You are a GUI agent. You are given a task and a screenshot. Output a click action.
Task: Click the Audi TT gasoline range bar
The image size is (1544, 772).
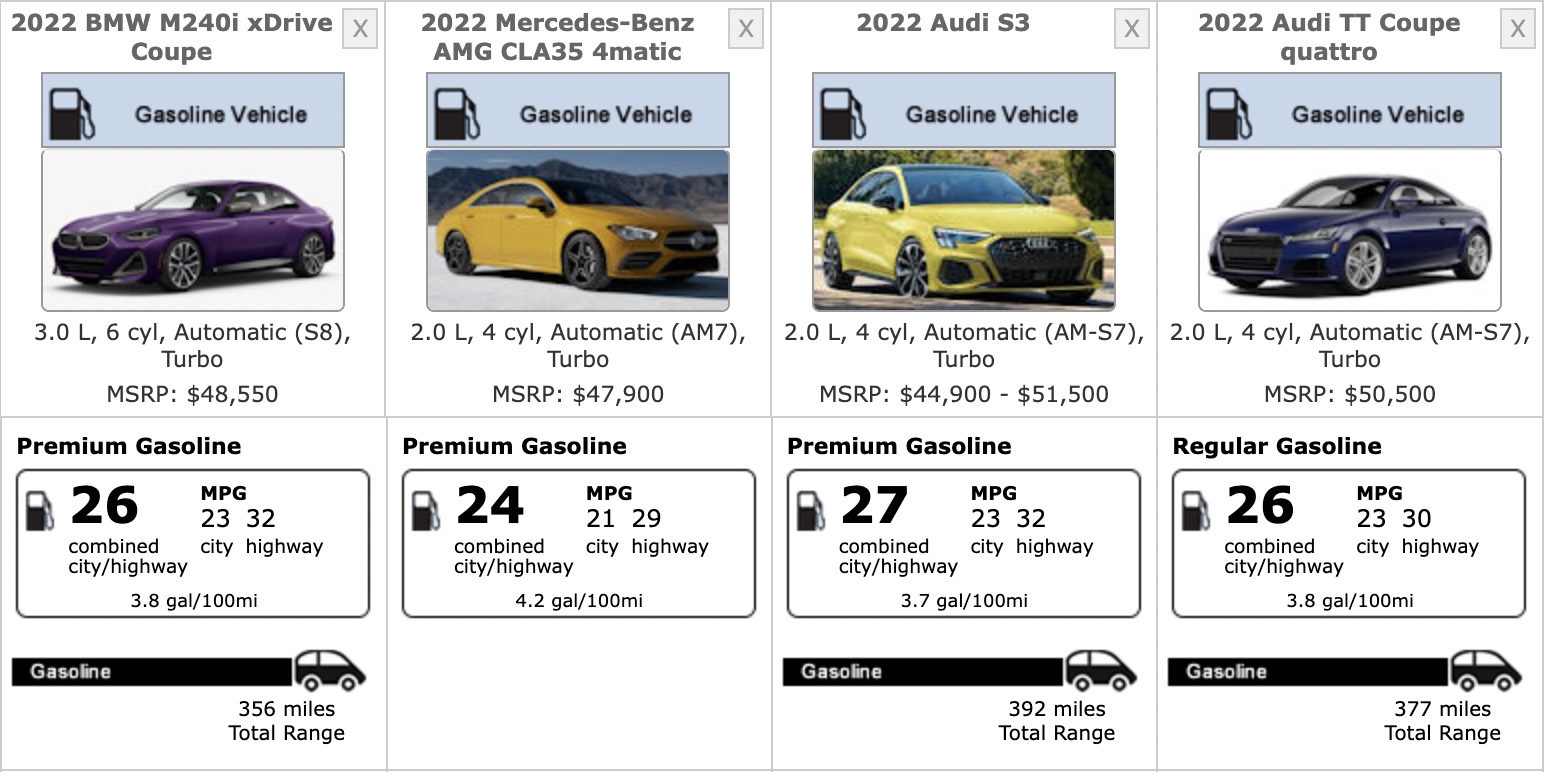click(1307, 671)
